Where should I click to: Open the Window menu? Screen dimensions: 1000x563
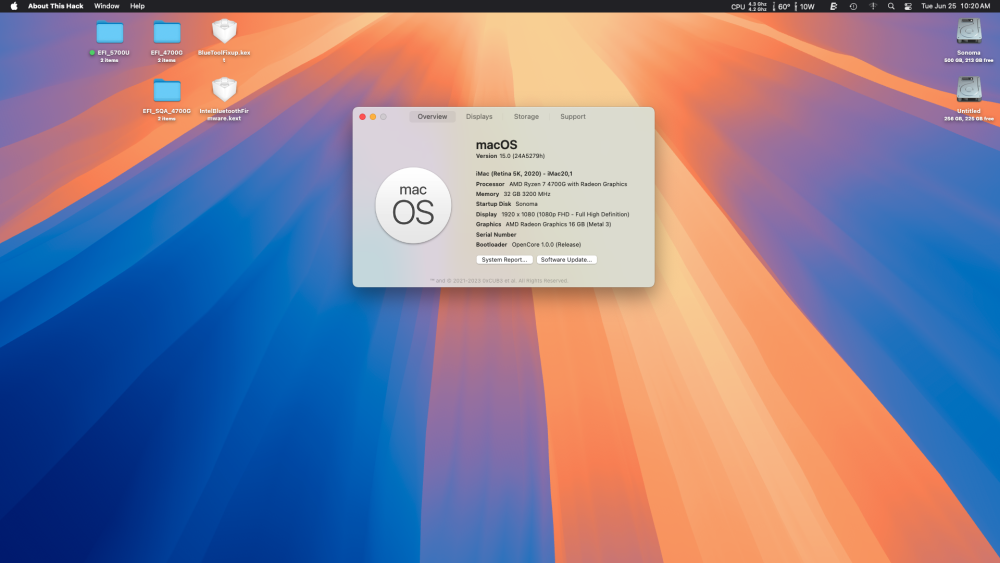107,6
